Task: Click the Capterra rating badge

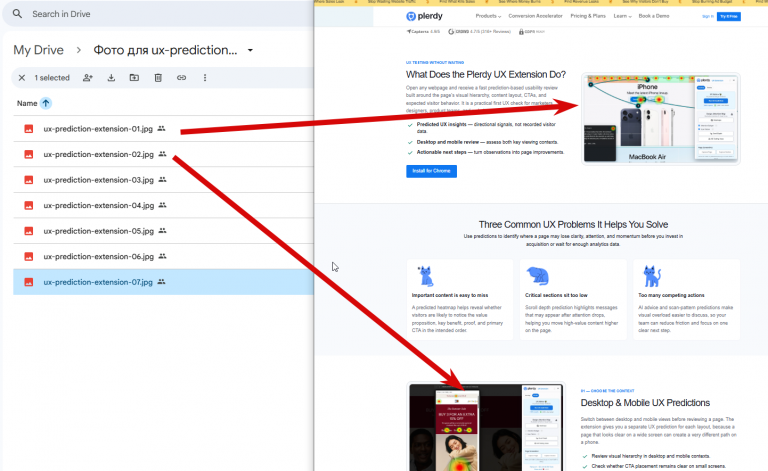Action: tap(423, 31)
